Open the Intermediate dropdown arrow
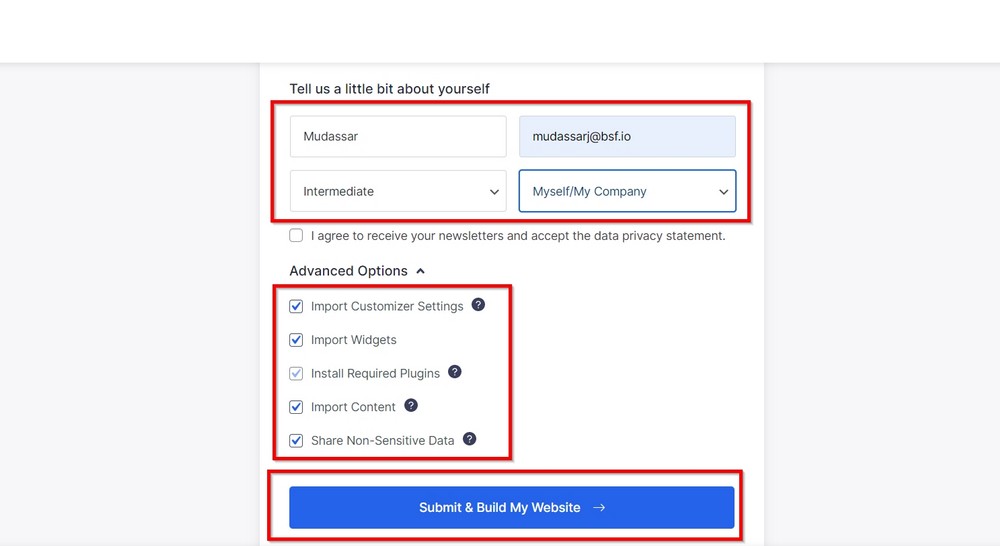The width and height of the screenshot is (1000, 546). click(494, 192)
